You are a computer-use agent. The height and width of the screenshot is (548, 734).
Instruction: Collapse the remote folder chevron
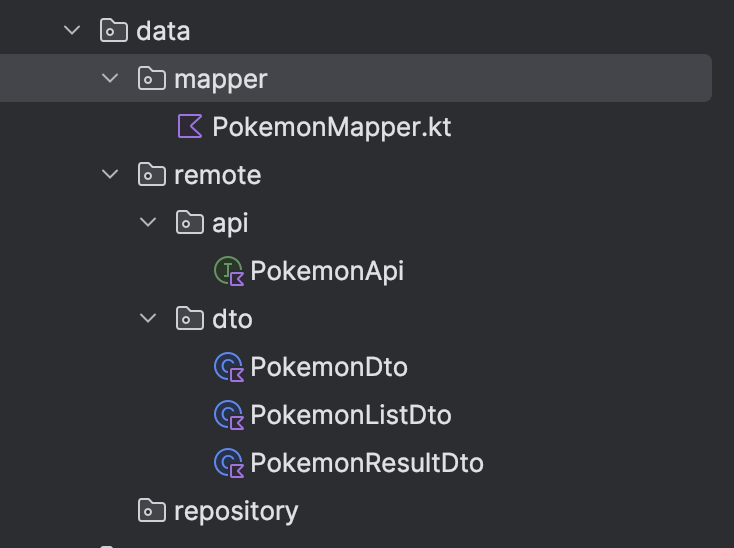click(x=110, y=175)
